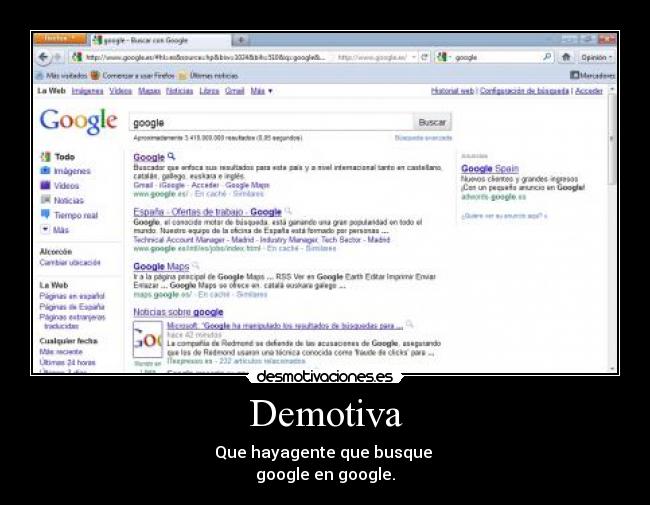Open the first Google search result title
The image size is (650, 505).
149,157
